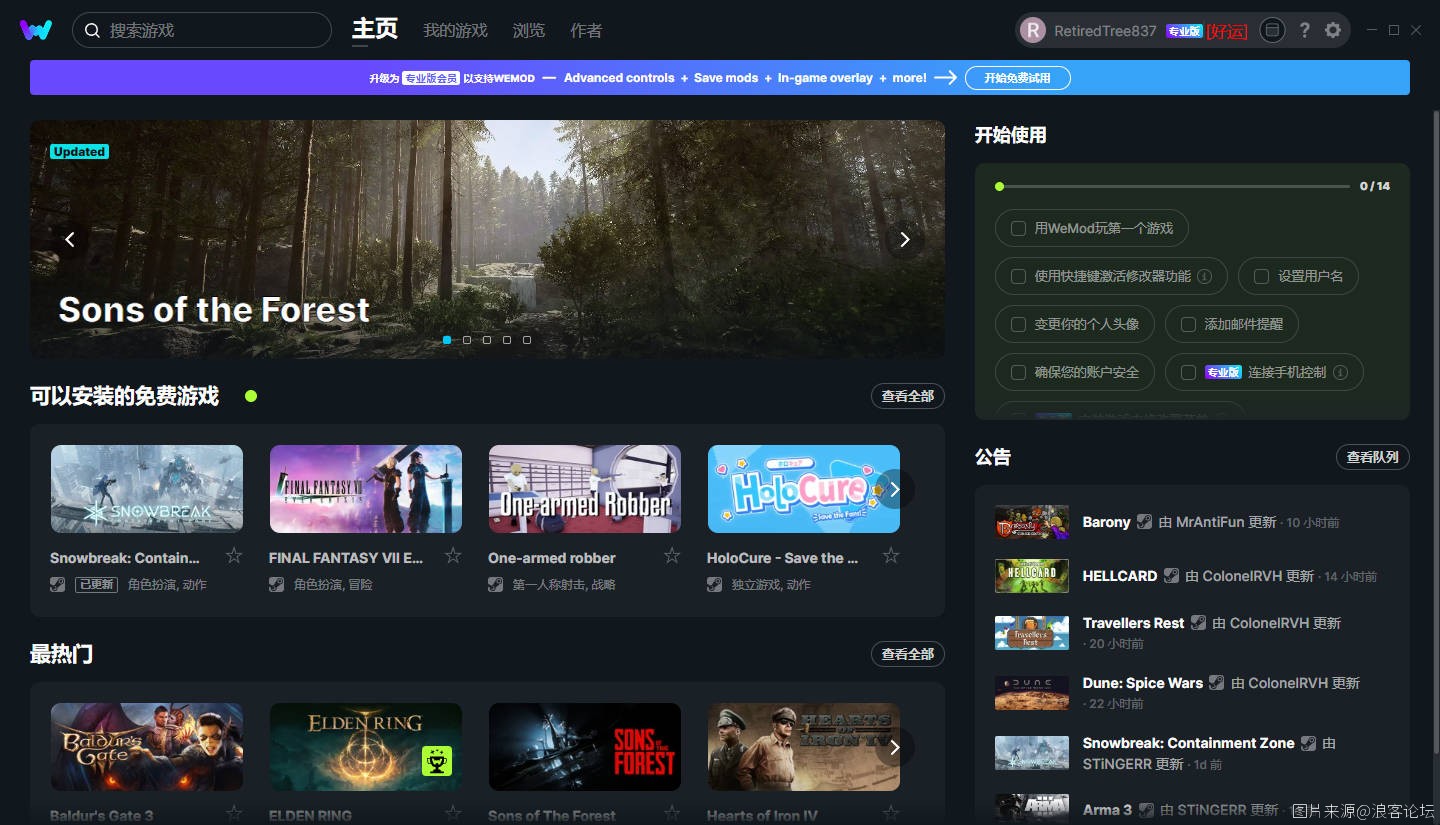
Task: Show next featured banner with right arrow
Action: 905,239
